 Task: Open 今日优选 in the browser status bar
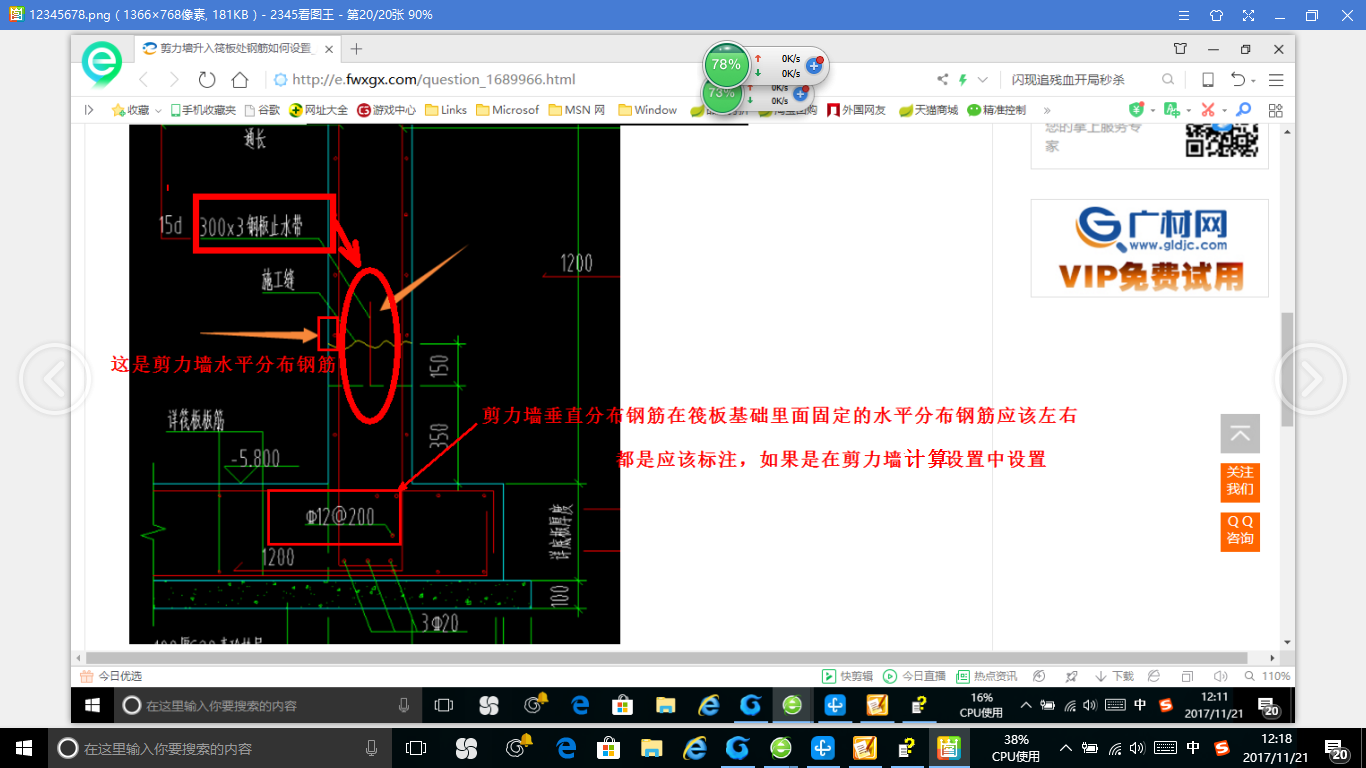point(112,676)
